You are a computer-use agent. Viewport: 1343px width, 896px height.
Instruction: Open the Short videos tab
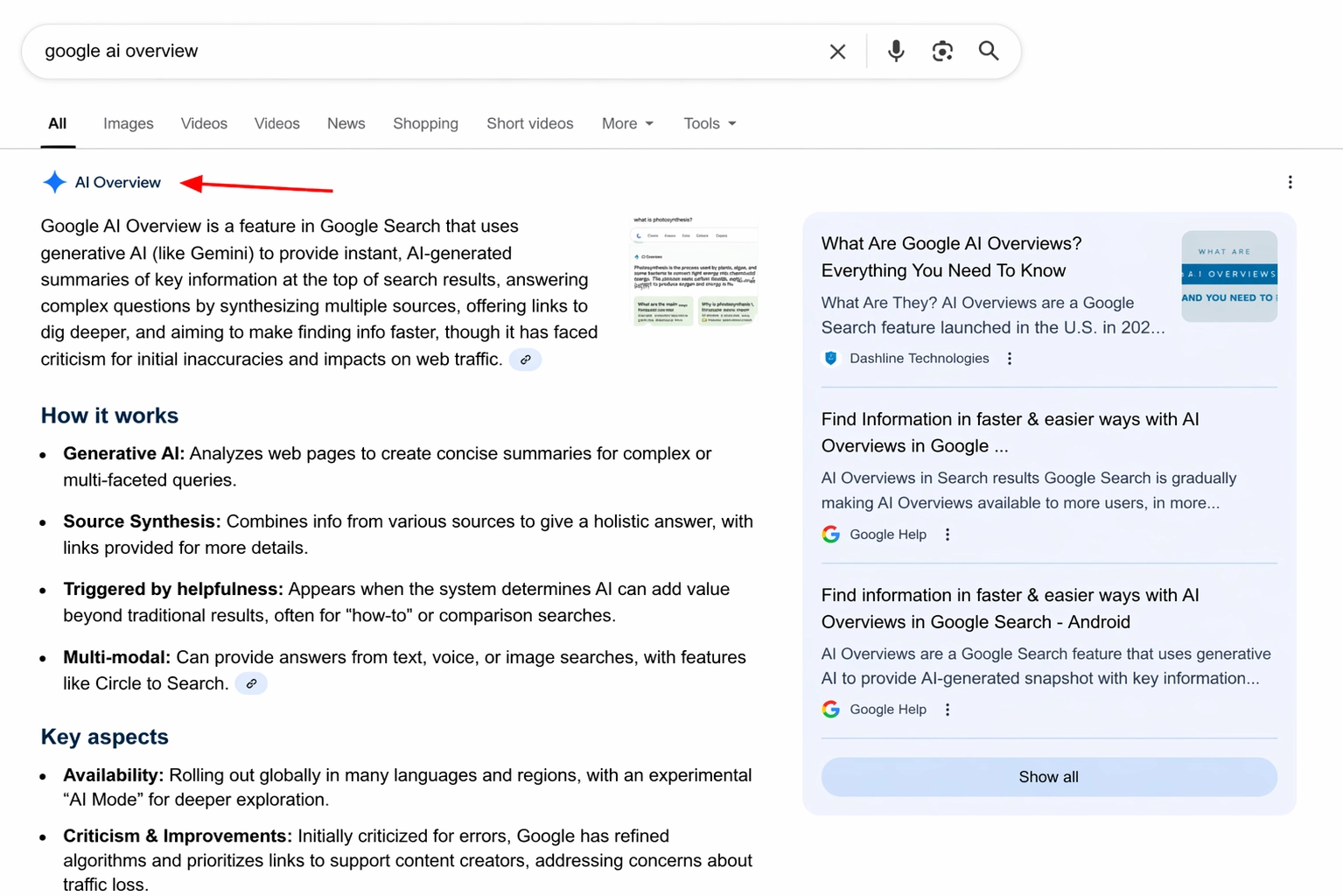[530, 123]
